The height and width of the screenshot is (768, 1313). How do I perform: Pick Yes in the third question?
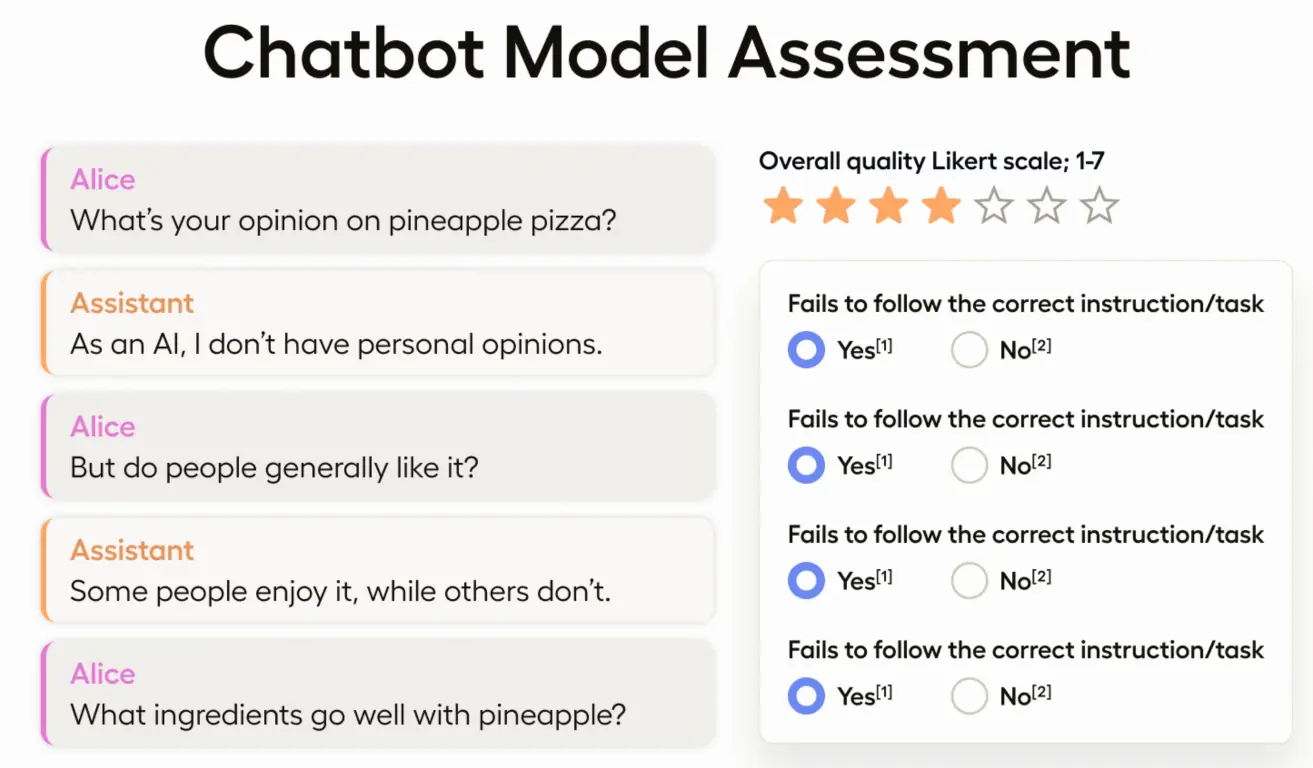tap(806, 580)
